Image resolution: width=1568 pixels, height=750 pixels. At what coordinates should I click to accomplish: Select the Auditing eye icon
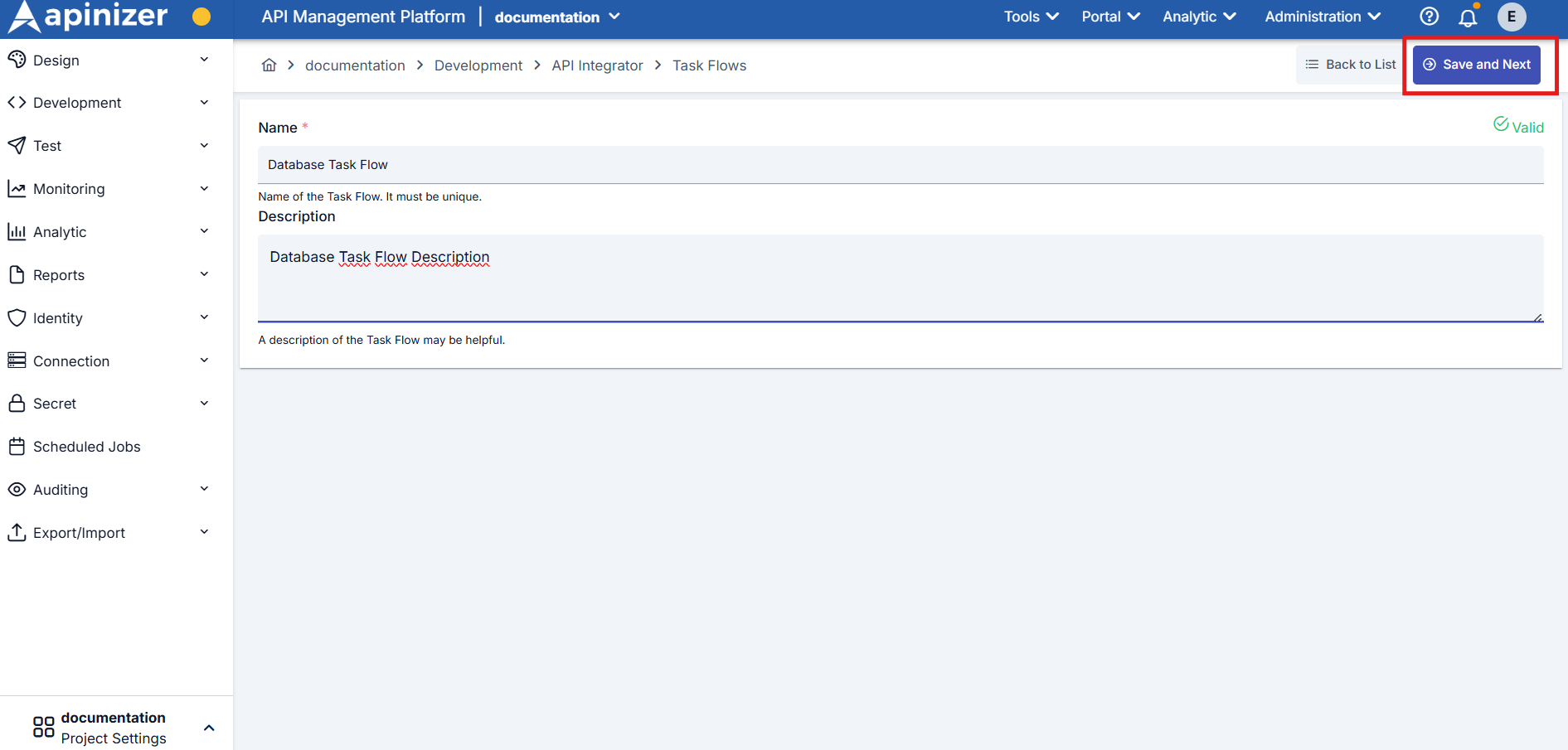click(17, 489)
